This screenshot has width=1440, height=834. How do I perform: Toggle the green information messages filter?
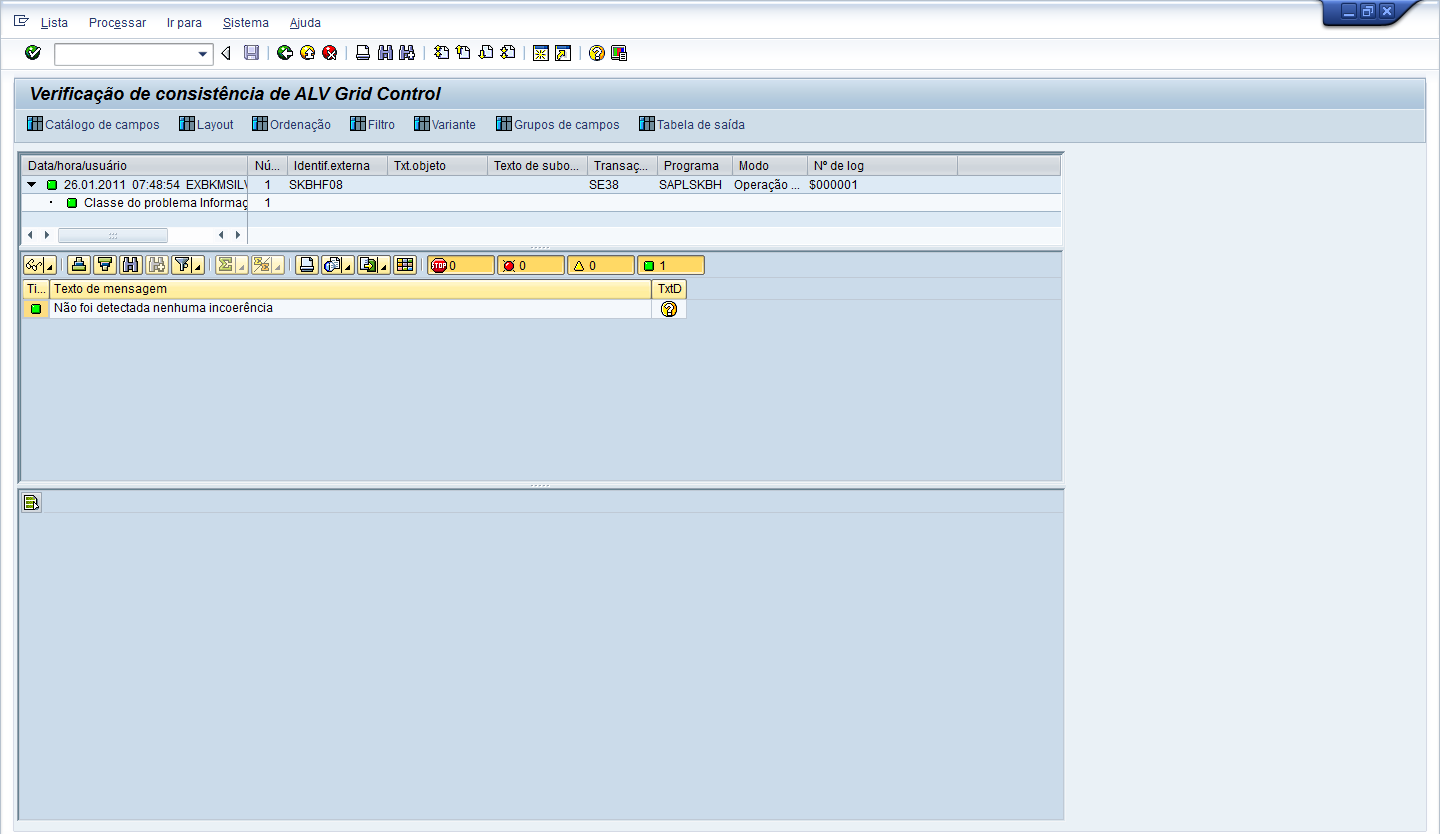(x=670, y=265)
